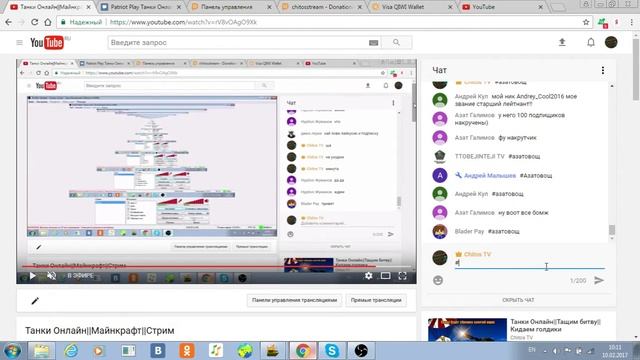640x360 pixels.
Task: Play the live stream video
Action: click(33, 276)
